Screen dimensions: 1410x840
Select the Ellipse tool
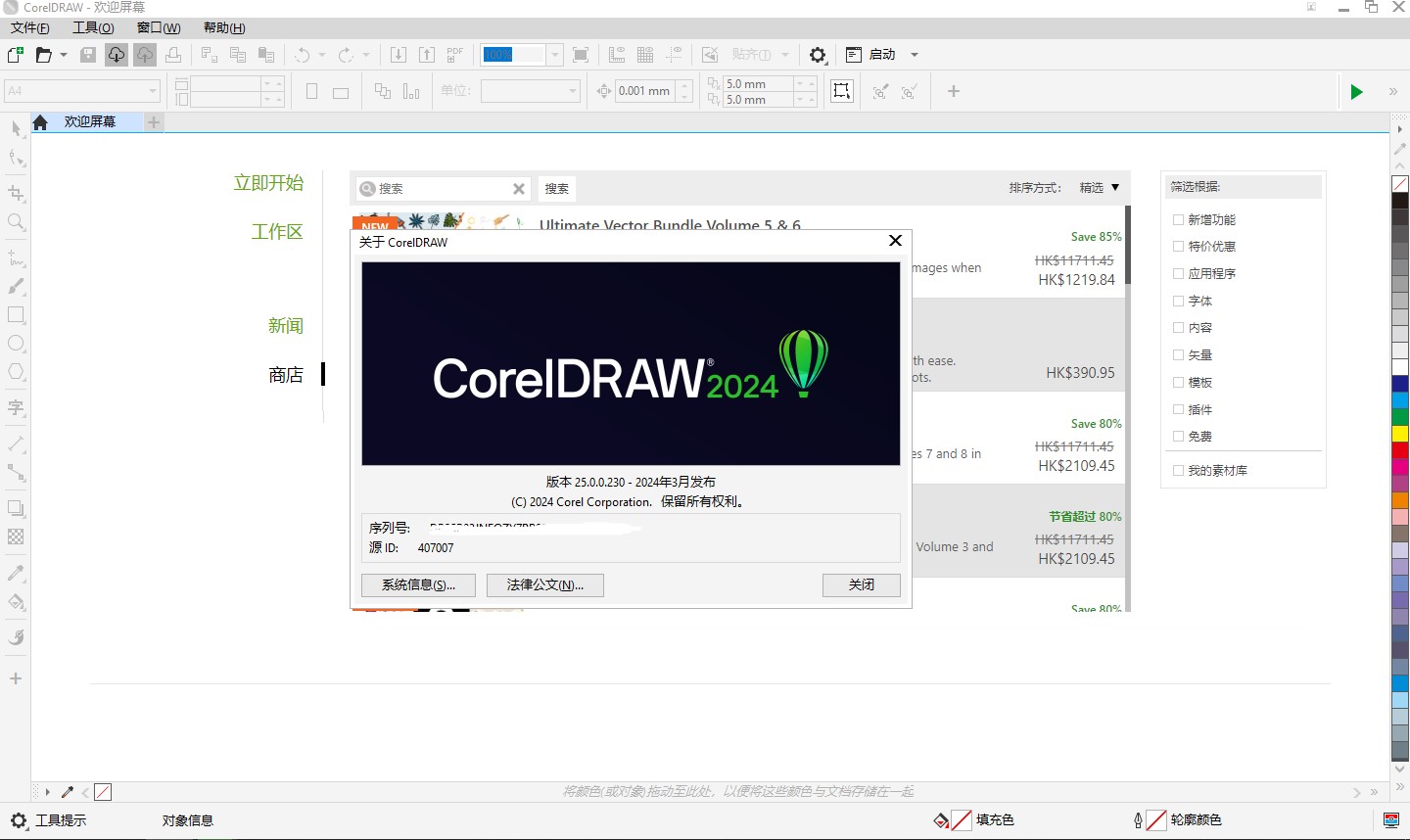(x=16, y=344)
